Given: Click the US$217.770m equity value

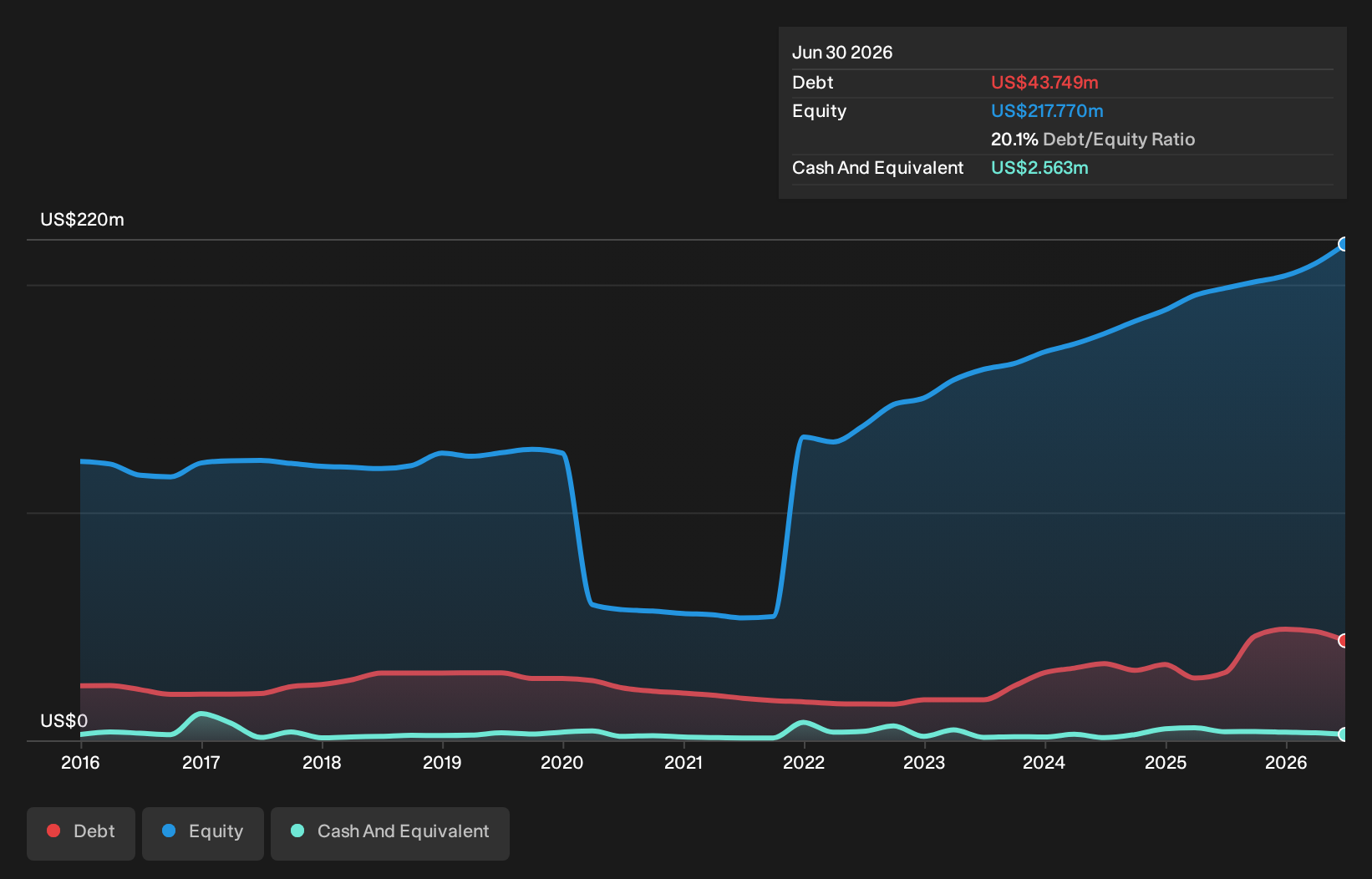Looking at the screenshot, I should (x=1047, y=111).
